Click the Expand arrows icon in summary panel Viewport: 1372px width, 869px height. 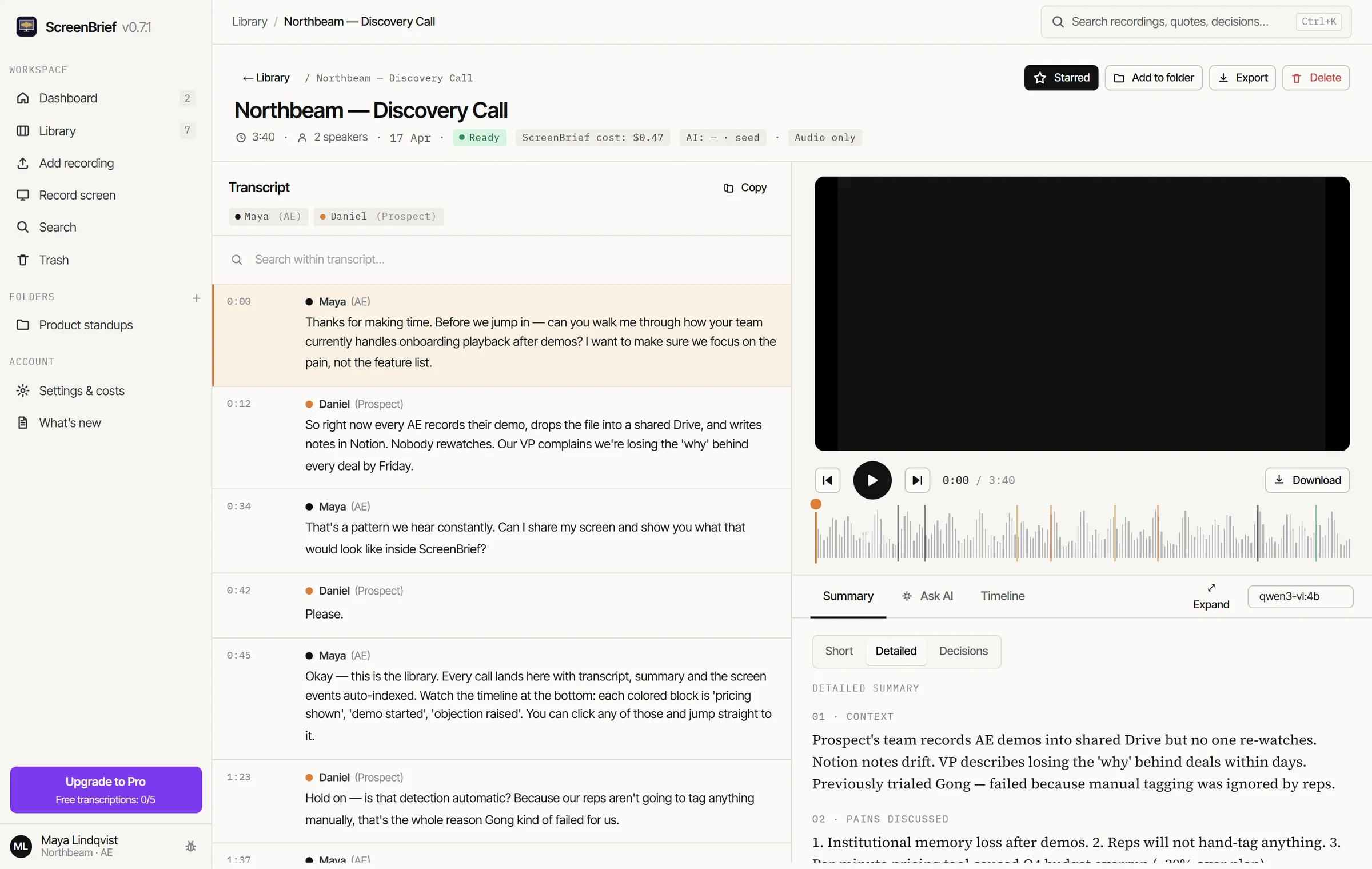tap(1211, 588)
